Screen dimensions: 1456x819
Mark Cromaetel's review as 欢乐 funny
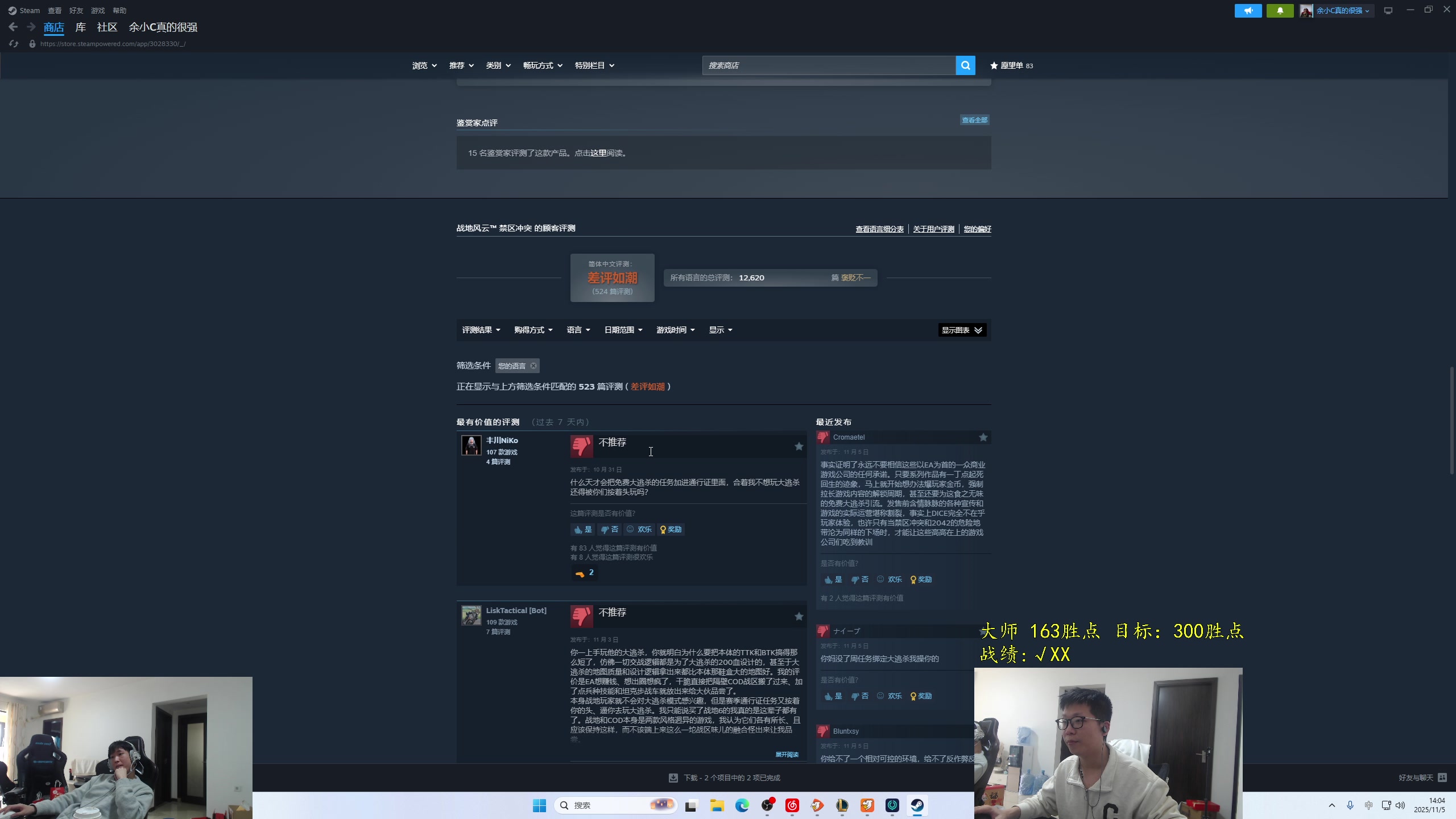click(x=890, y=580)
